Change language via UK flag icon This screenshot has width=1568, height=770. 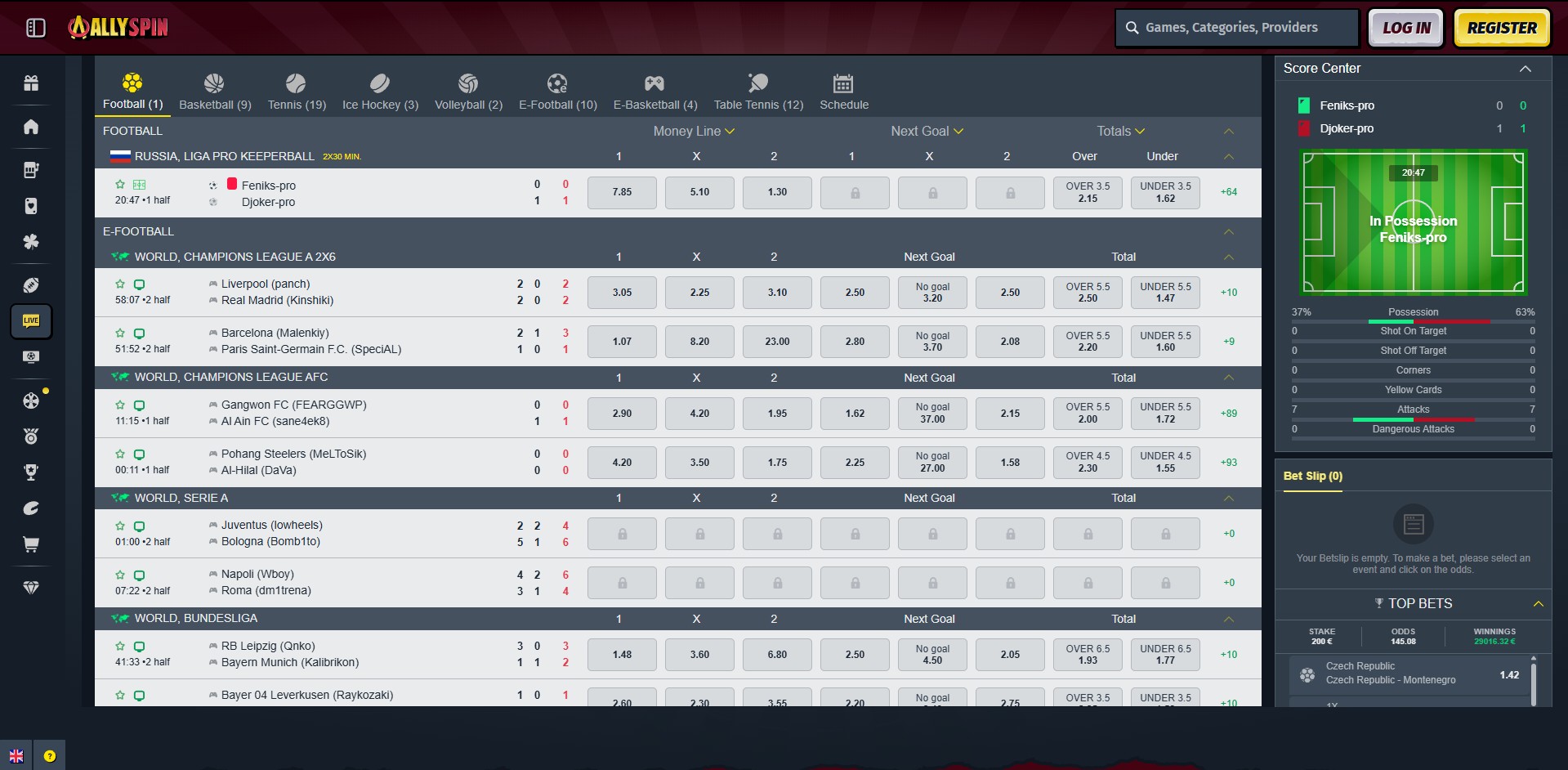coord(16,756)
